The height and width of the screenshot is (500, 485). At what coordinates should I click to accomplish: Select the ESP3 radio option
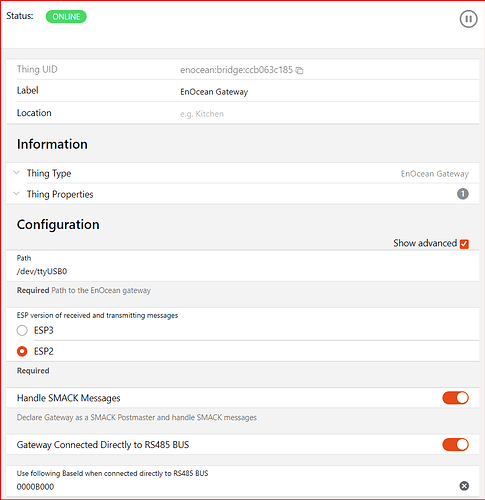(x=22, y=330)
